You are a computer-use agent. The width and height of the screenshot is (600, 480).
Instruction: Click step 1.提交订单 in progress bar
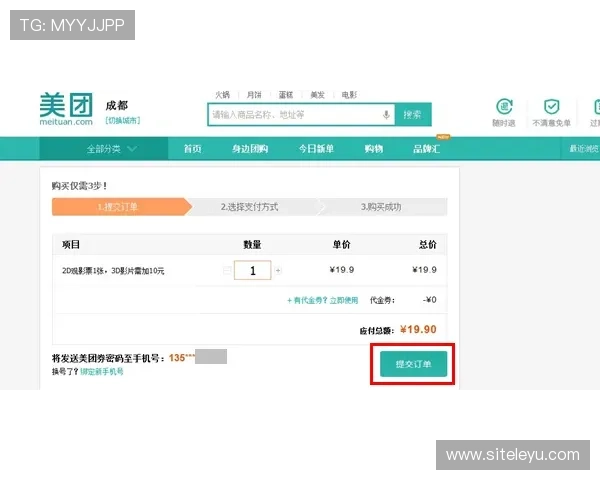point(122,207)
